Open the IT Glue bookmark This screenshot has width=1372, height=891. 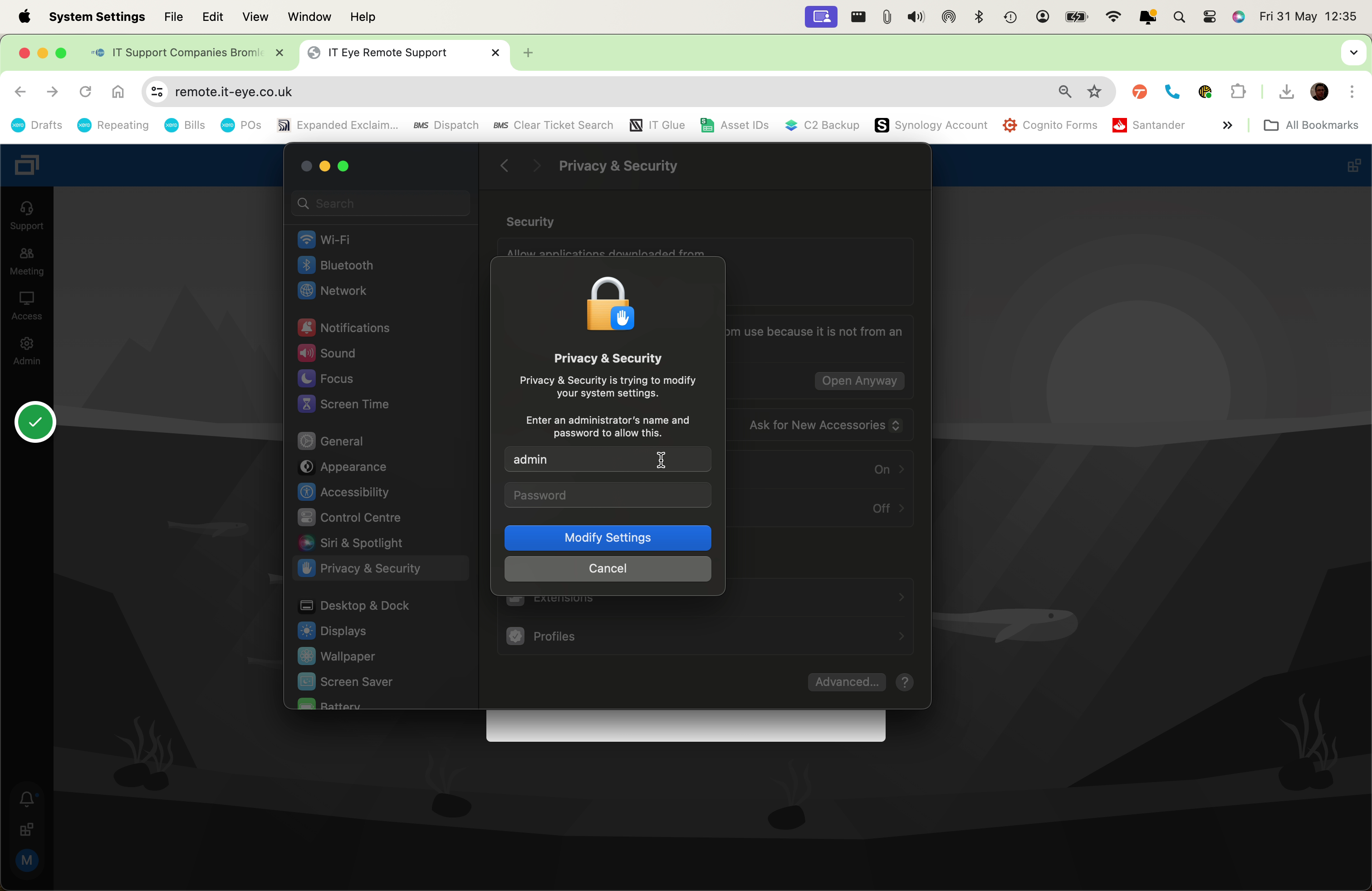(657, 124)
